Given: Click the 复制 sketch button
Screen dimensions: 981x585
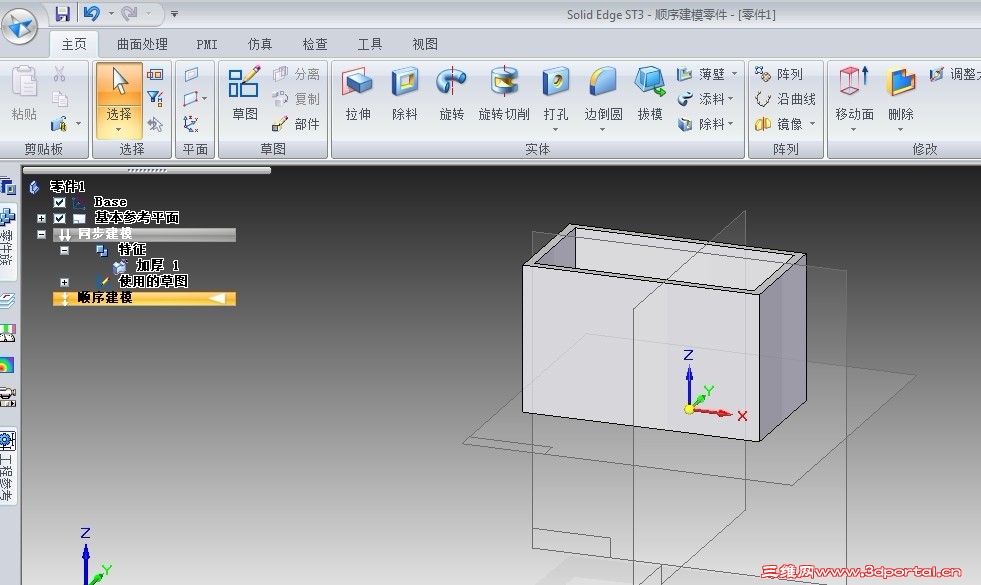Looking at the screenshot, I should [x=297, y=99].
